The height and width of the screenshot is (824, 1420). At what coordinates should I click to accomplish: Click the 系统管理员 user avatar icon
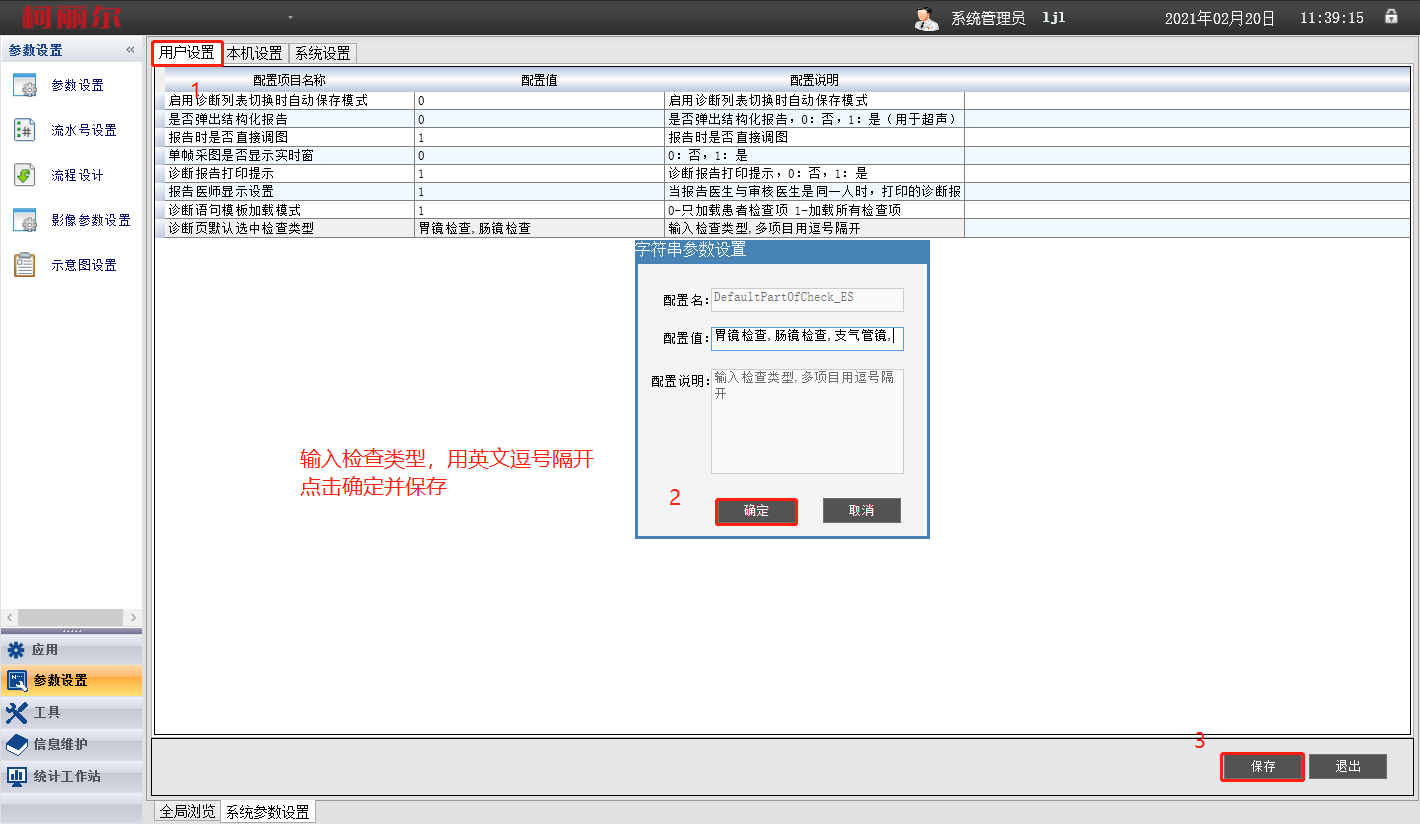click(x=926, y=18)
